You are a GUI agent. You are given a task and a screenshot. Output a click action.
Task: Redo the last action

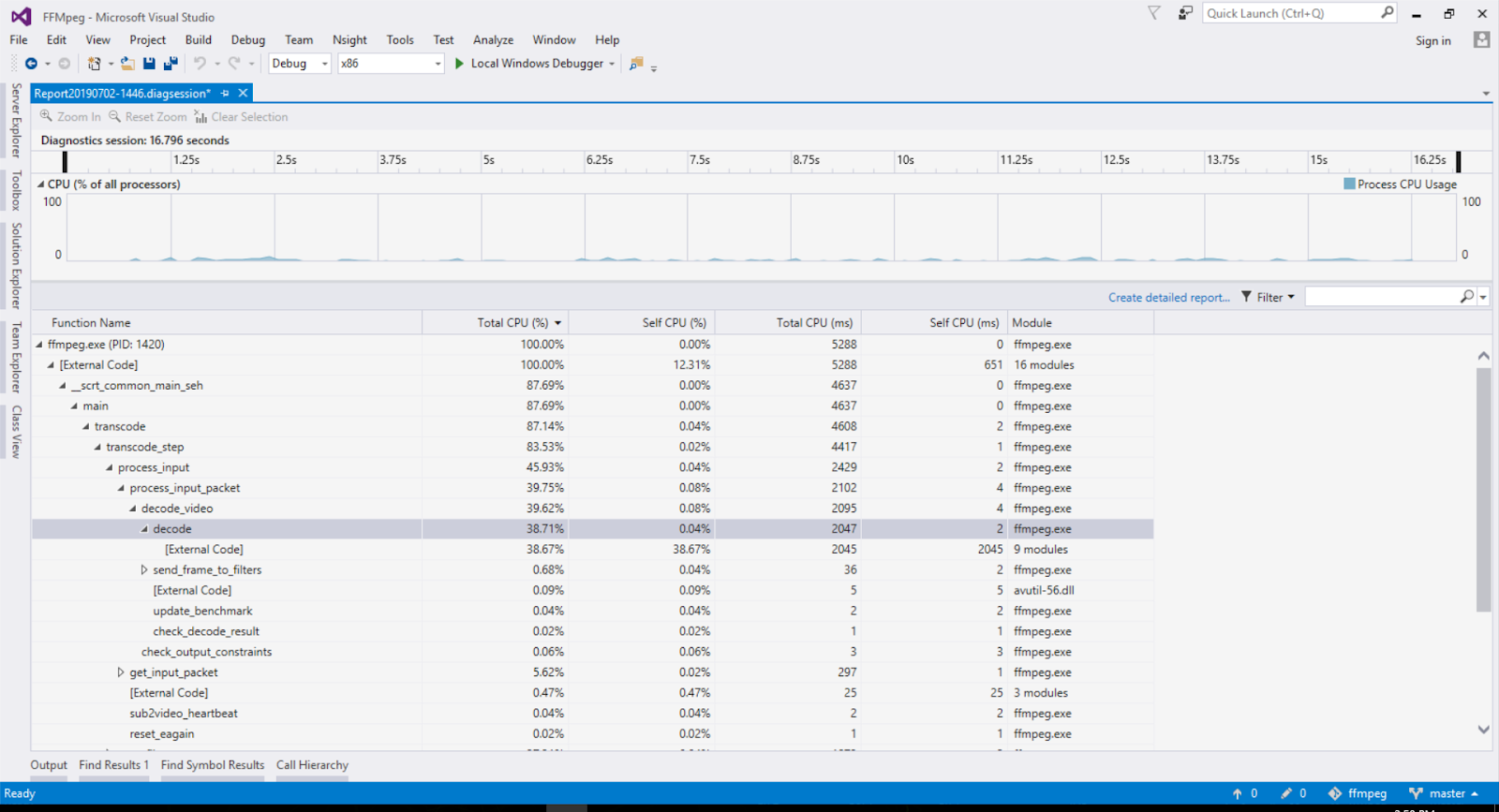click(x=234, y=64)
